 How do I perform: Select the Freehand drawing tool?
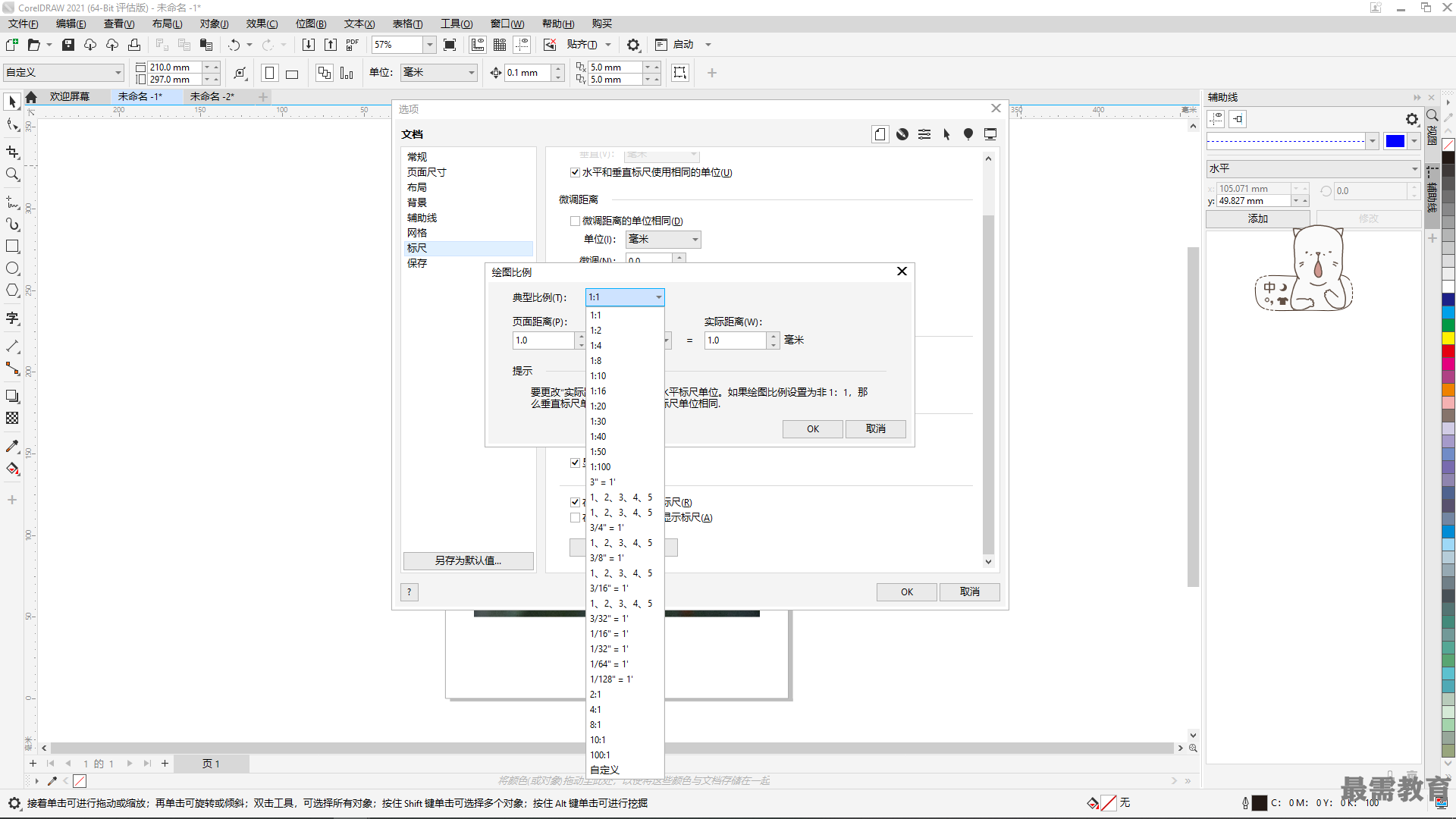pyautogui.click(x=12, y=202)
